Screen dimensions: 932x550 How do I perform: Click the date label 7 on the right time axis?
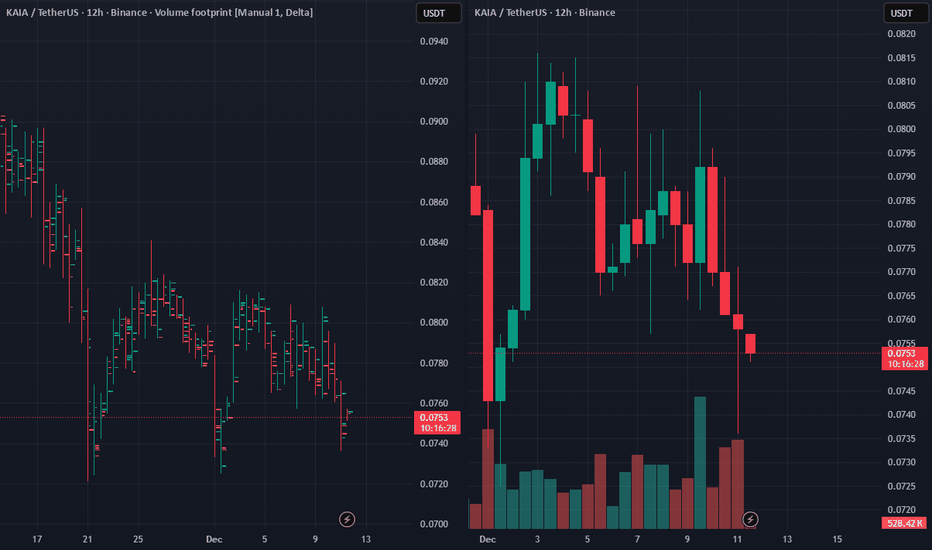pyautogui.click(x=637, y=539)
